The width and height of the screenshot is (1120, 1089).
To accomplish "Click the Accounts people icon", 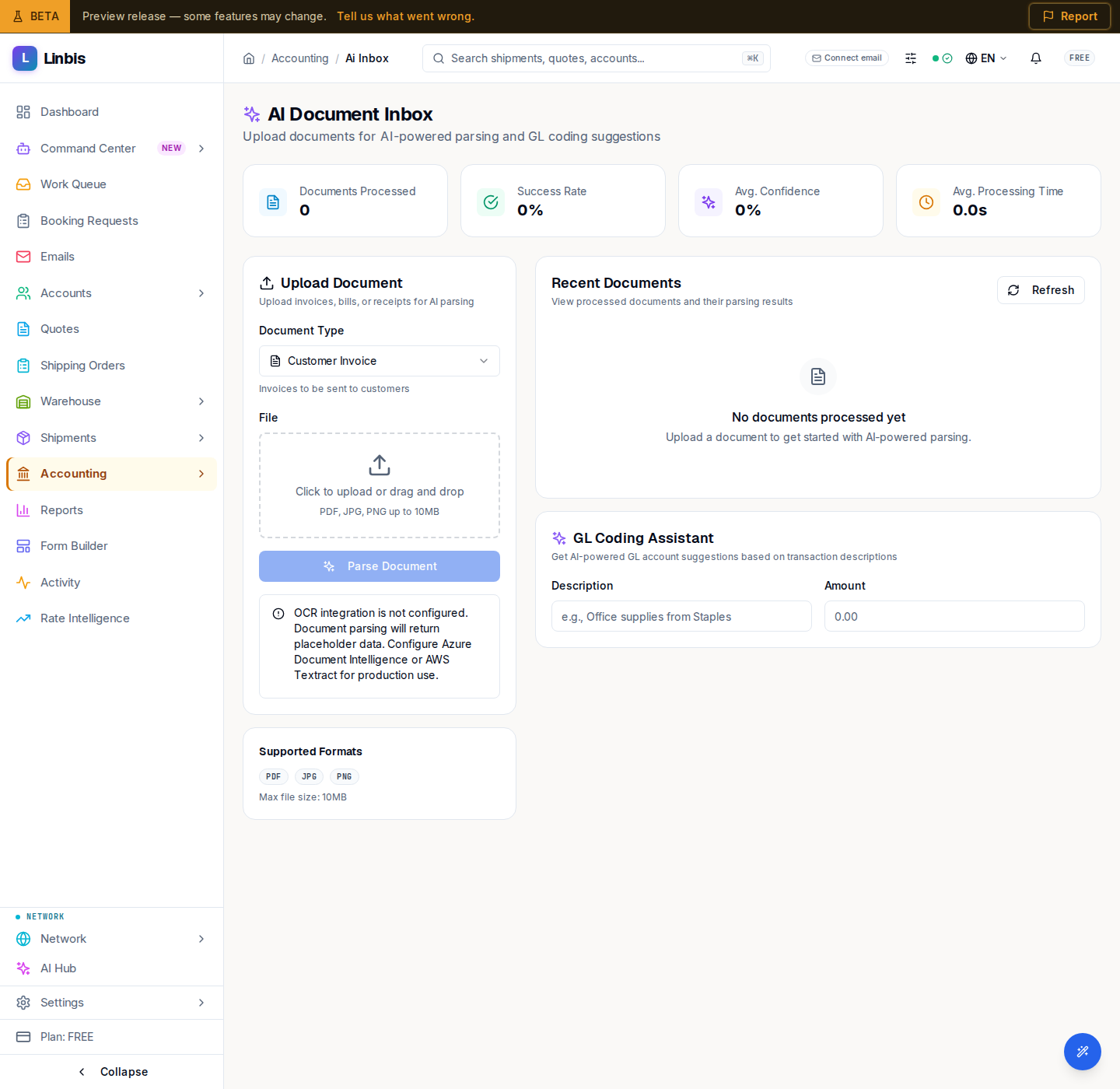I will pyautogui.click(x=23, y=293).
